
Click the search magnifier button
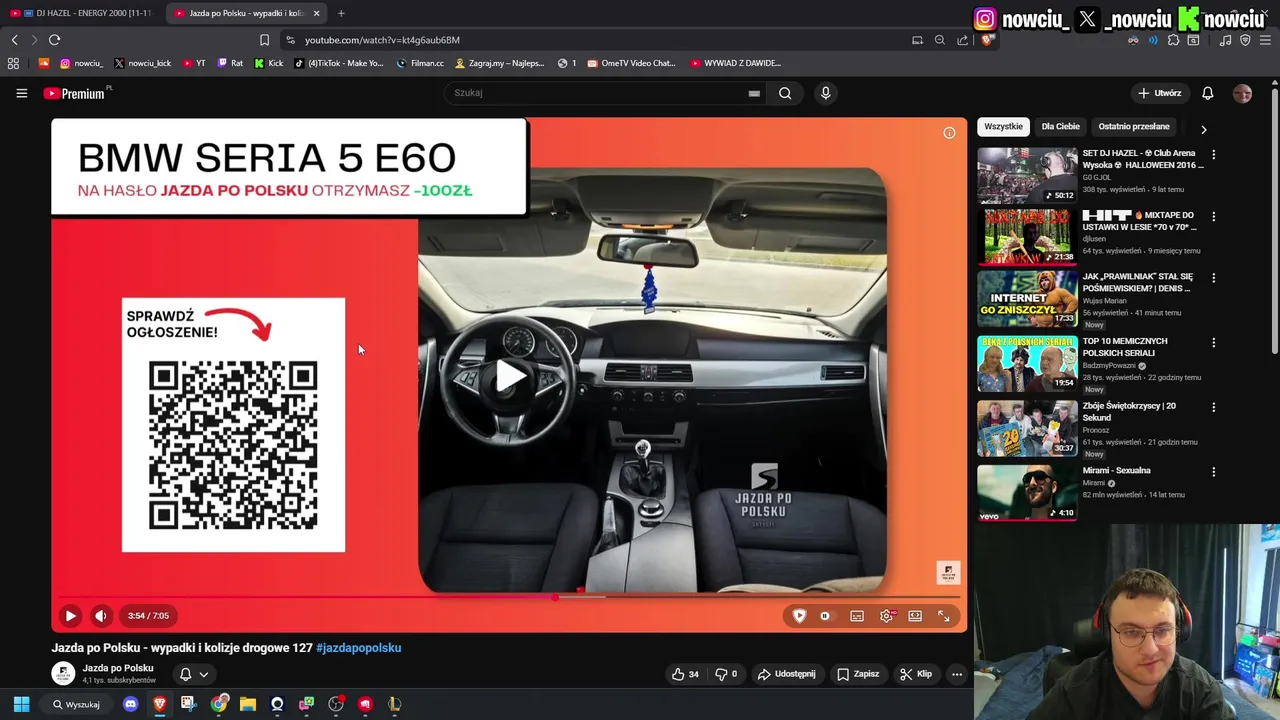785,93
